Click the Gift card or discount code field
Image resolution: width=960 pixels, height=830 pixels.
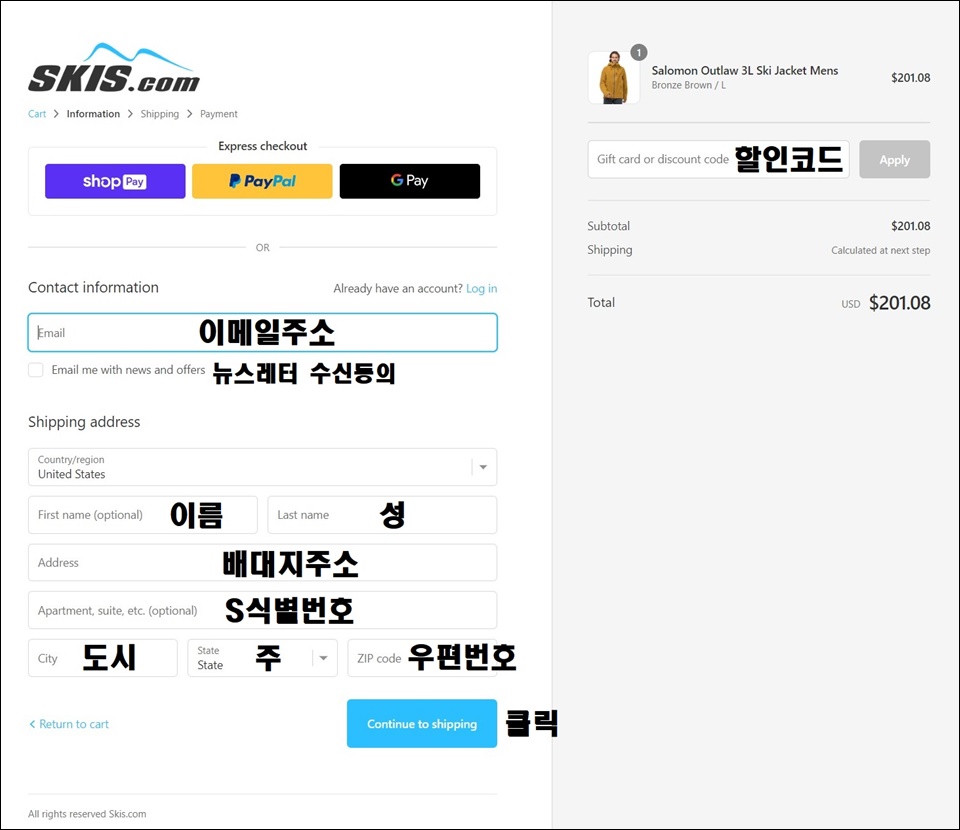[x=718, y=159]
